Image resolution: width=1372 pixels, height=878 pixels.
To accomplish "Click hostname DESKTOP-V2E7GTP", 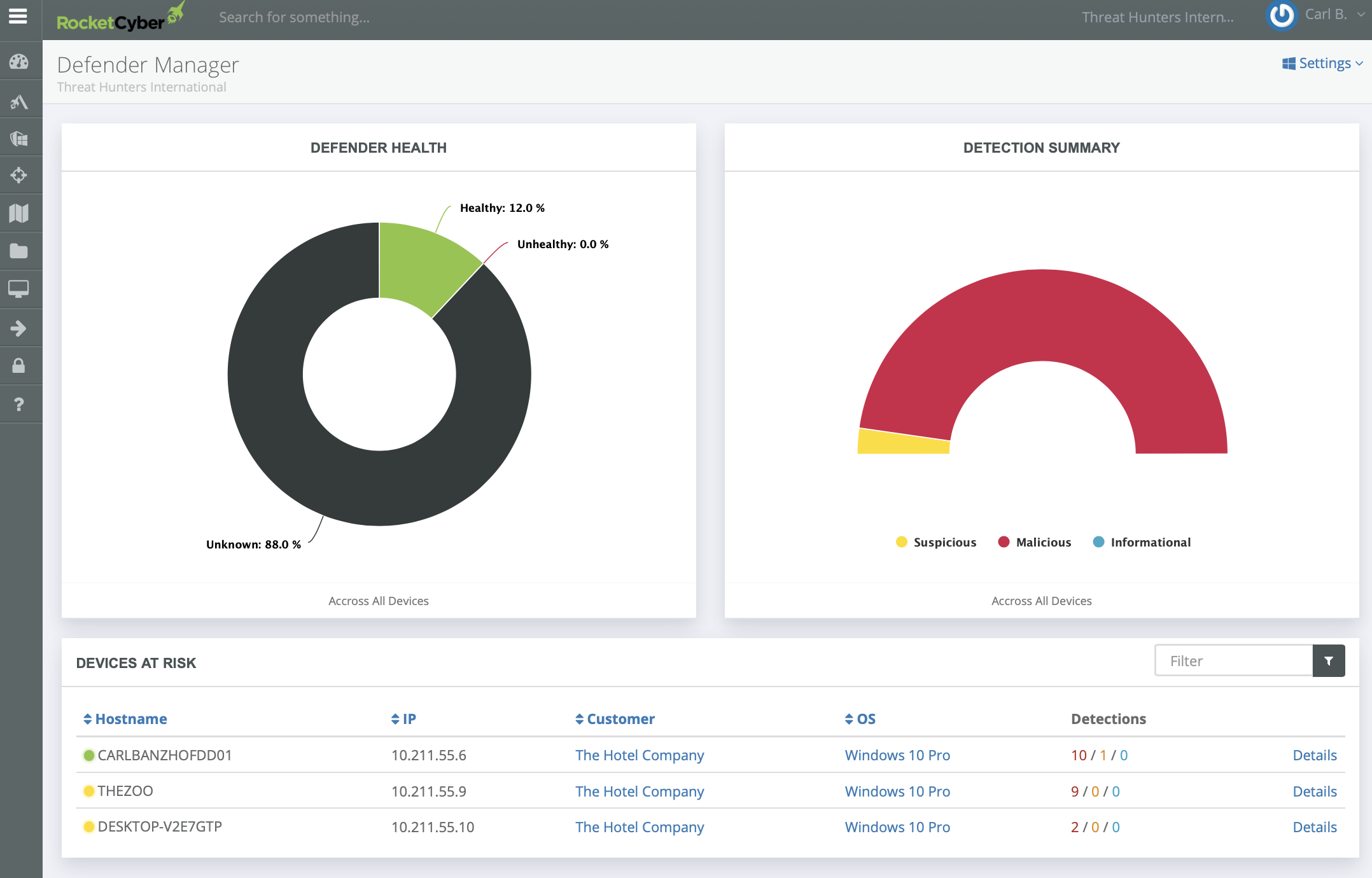I will point(160,826).
